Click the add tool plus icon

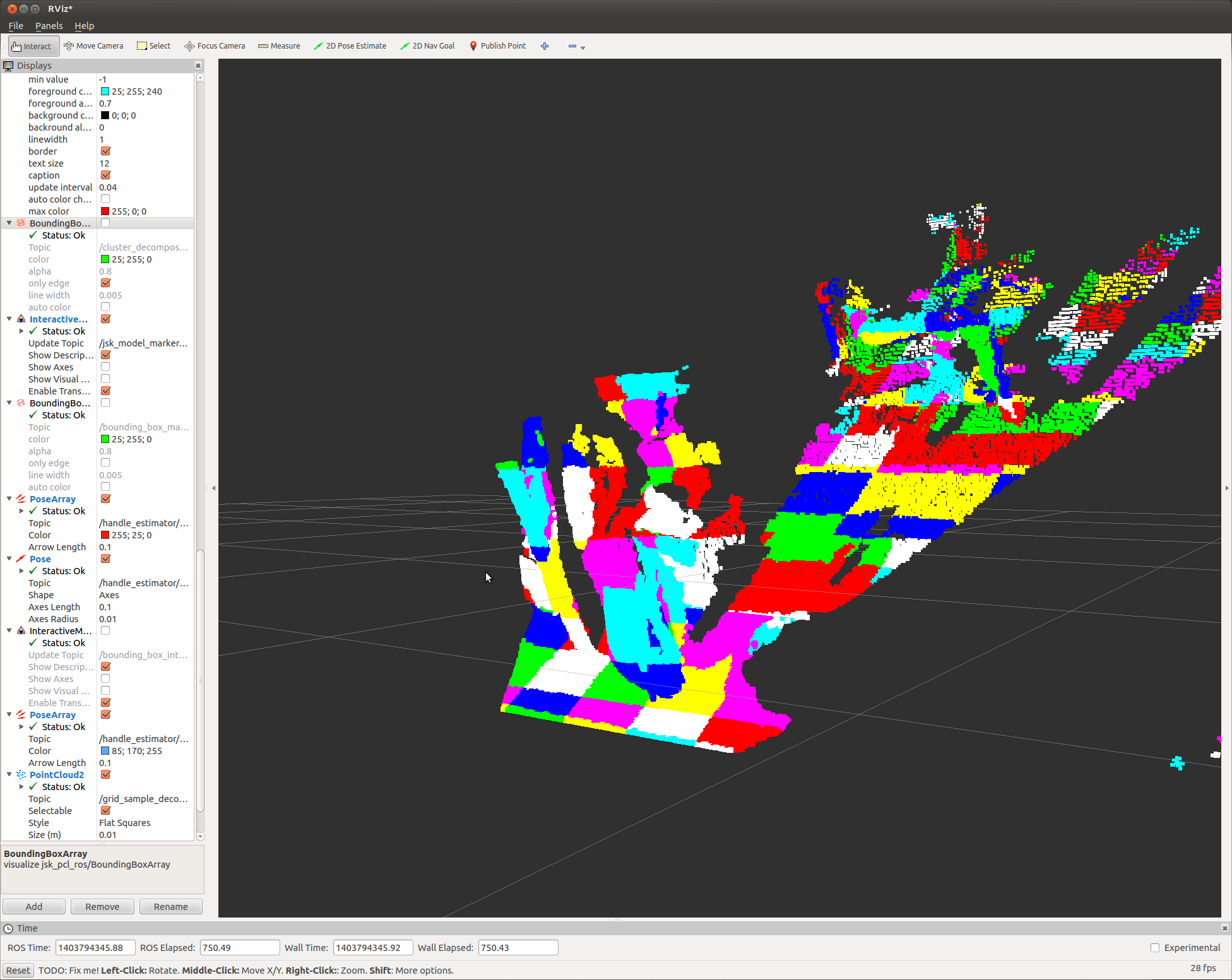tap(545, 46)
